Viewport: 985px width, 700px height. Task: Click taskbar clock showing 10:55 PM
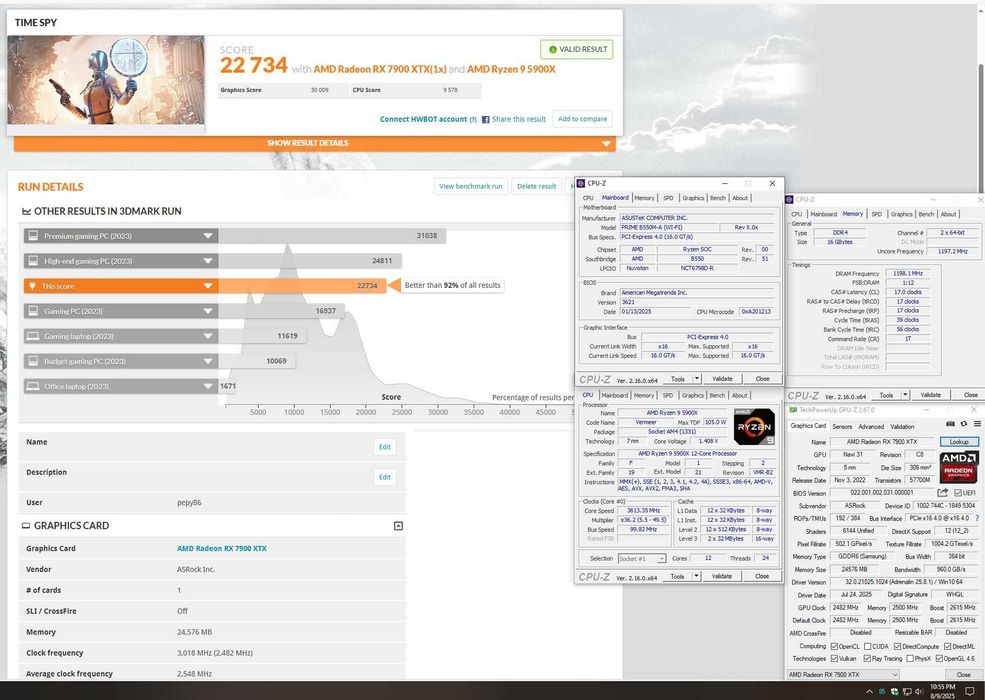coord(942,691)
